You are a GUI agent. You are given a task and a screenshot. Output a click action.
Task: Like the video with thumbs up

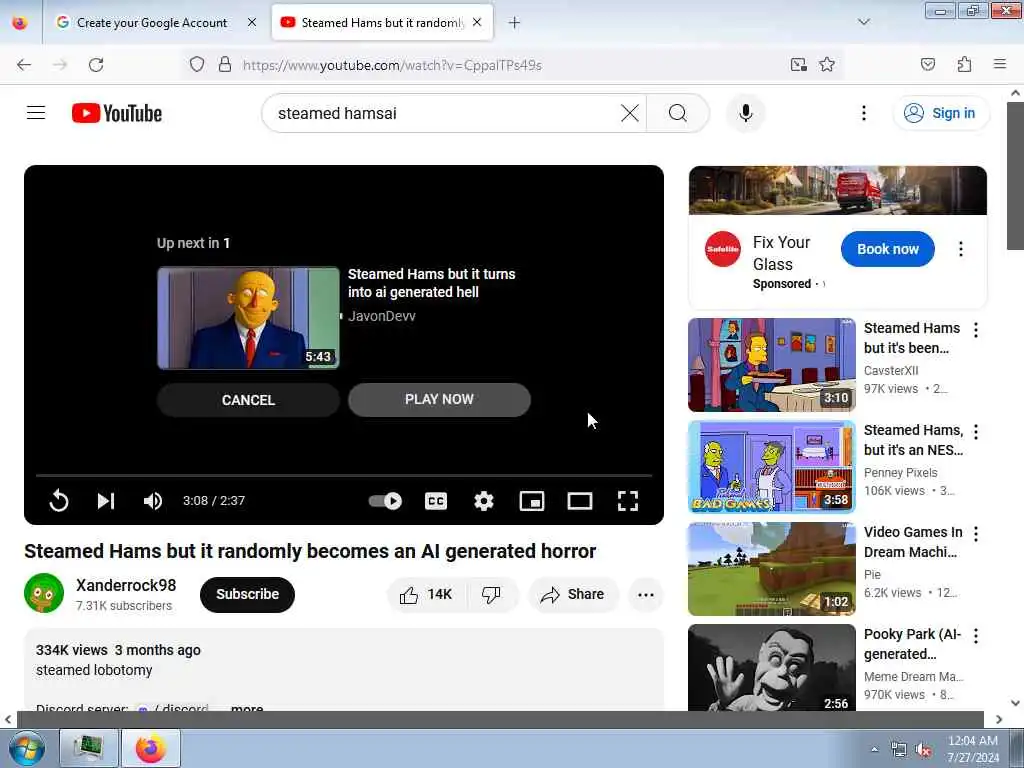(426, 594)
